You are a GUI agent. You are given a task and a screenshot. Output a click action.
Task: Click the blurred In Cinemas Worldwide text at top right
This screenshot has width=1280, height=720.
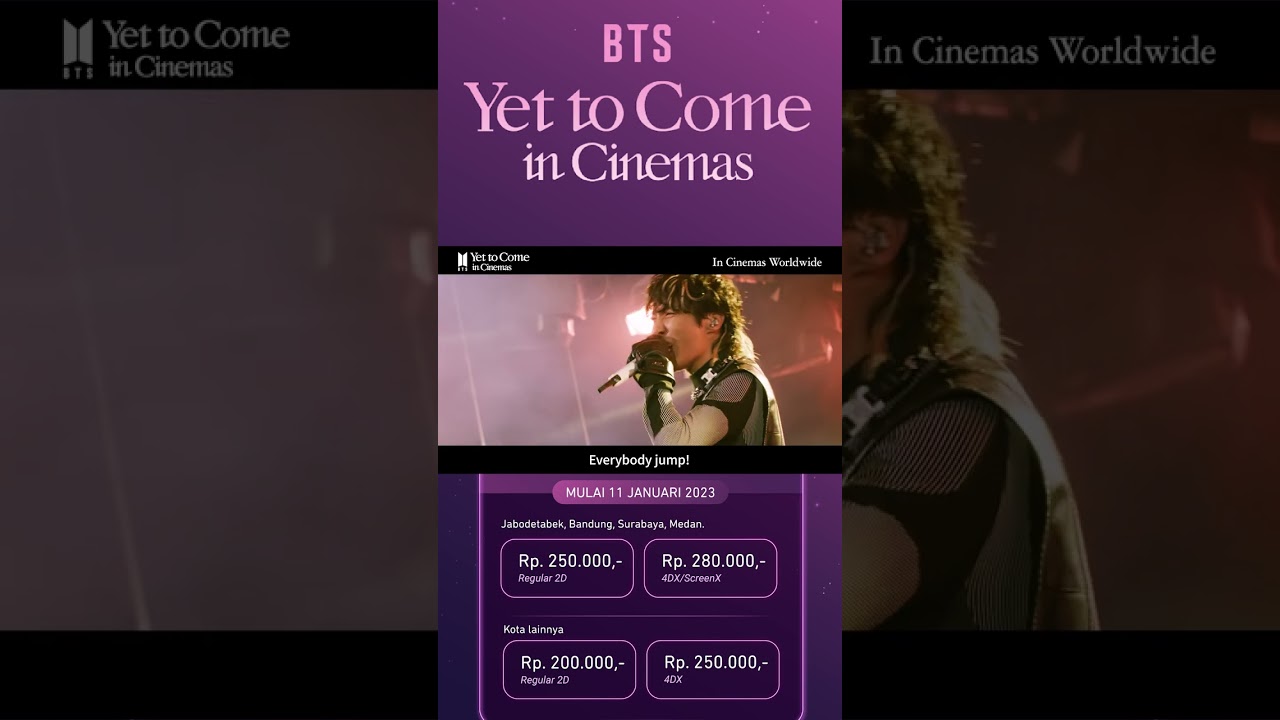click(x=1042, y=51)
